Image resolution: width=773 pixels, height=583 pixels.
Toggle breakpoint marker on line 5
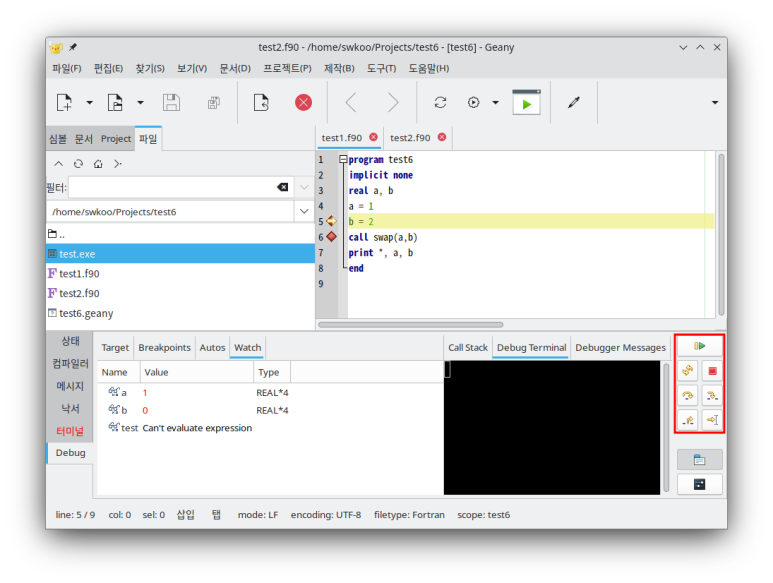point(332,221)
